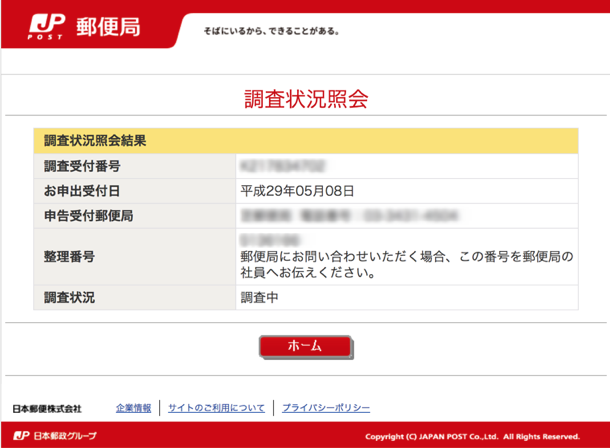
Task: Select the date 平成29年05月08日
Action: click(x=297, y=191)
